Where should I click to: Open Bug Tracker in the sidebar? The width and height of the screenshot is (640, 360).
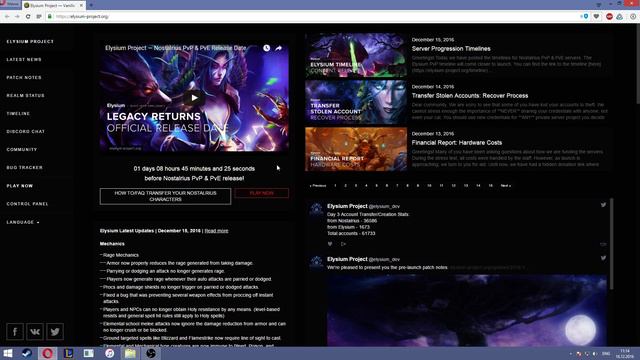coord(24,167)
